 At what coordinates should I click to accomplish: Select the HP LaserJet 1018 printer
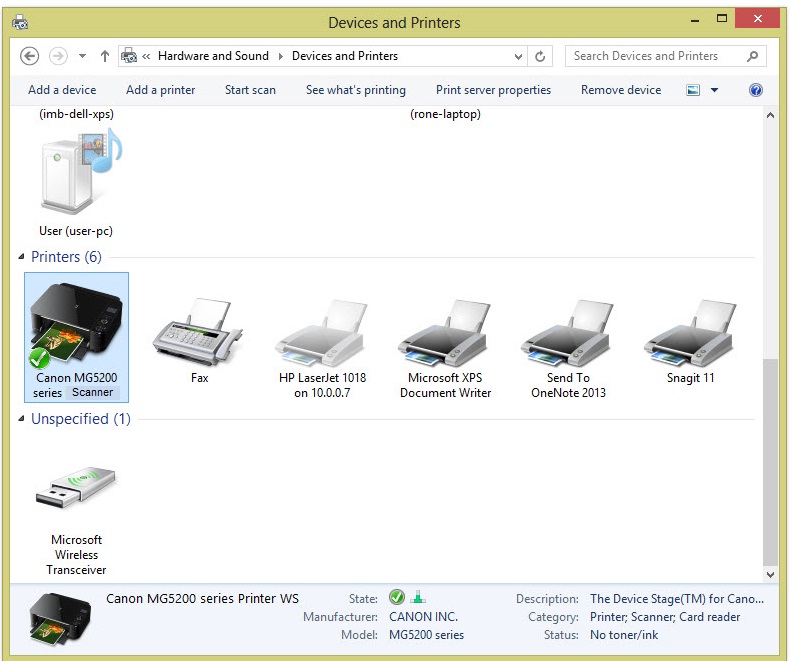322,333
